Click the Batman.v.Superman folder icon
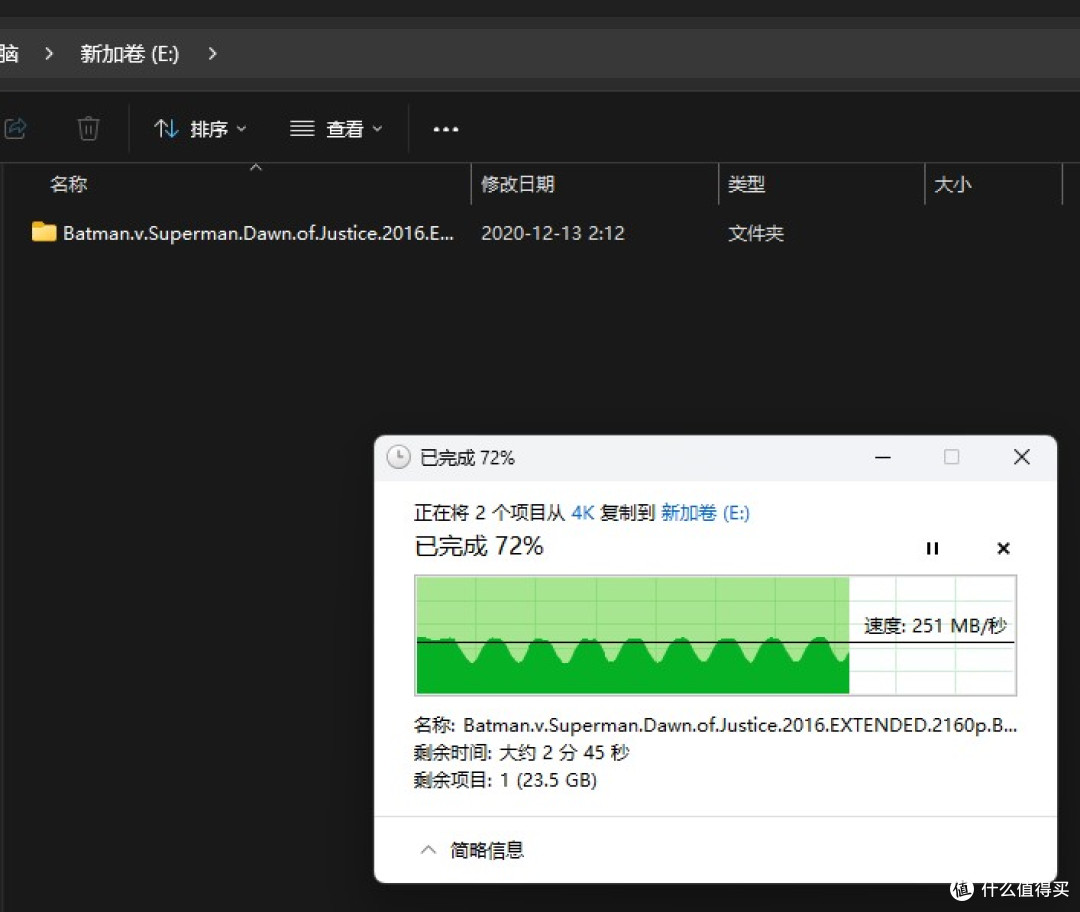1080x912 pixels. pos(44,232)
